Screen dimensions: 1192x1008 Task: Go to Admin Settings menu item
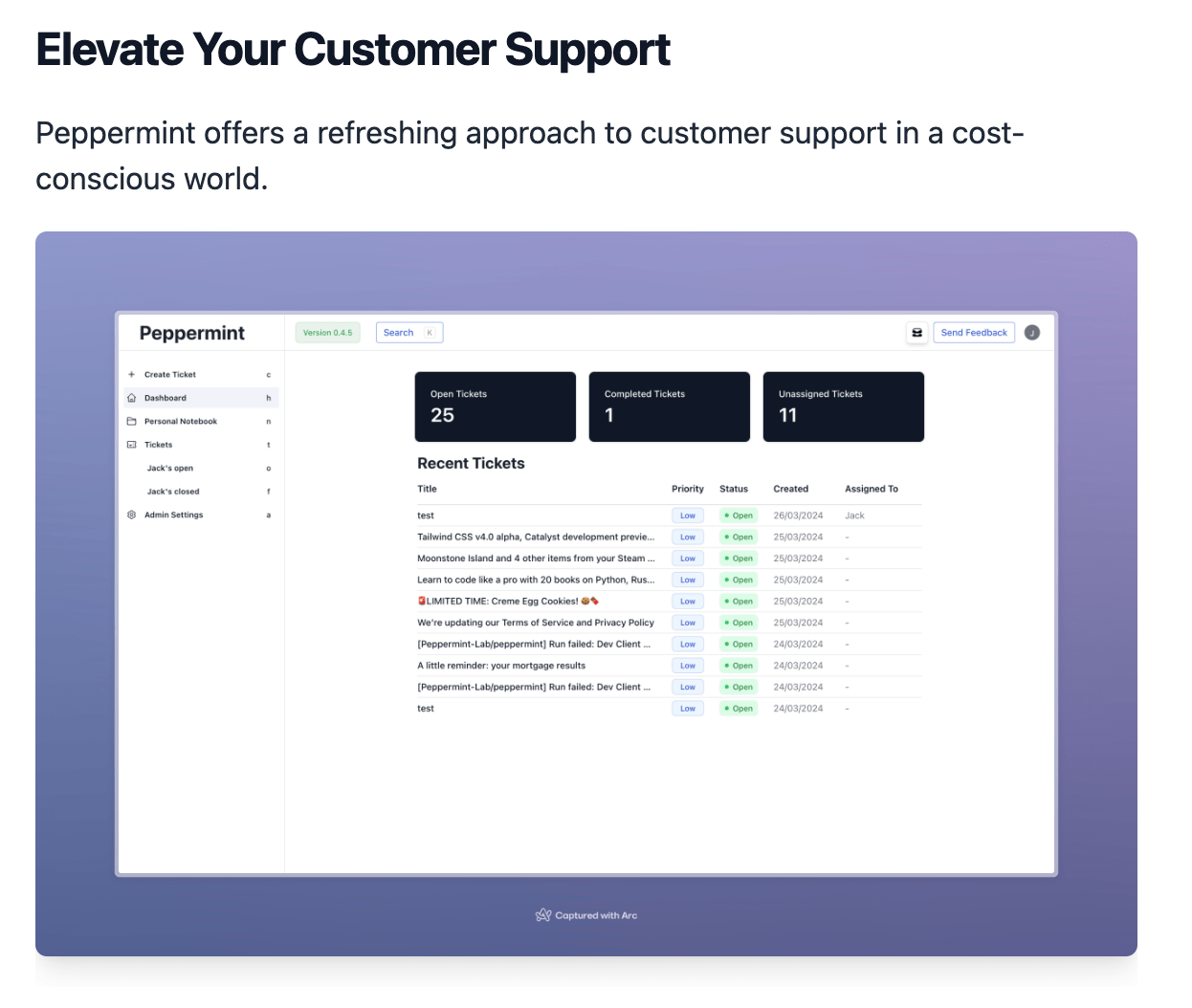(202, 515)
